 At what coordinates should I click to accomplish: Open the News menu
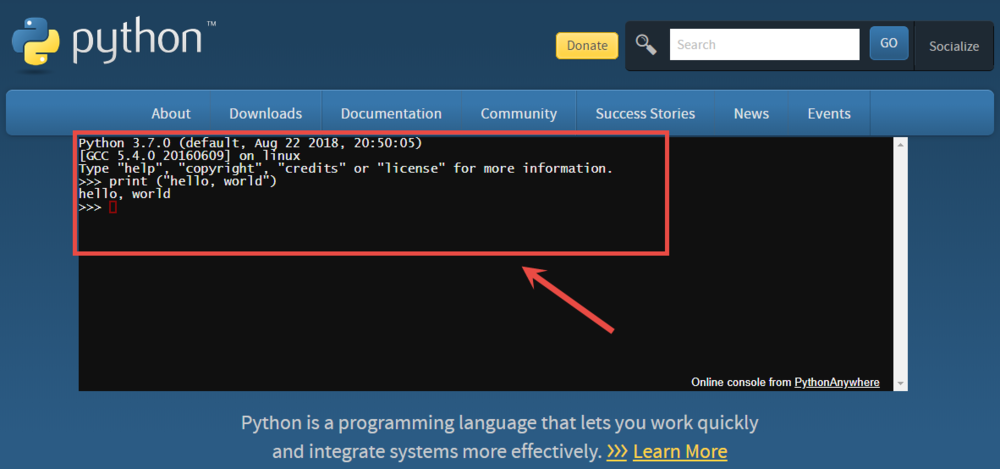coord(751,113)
